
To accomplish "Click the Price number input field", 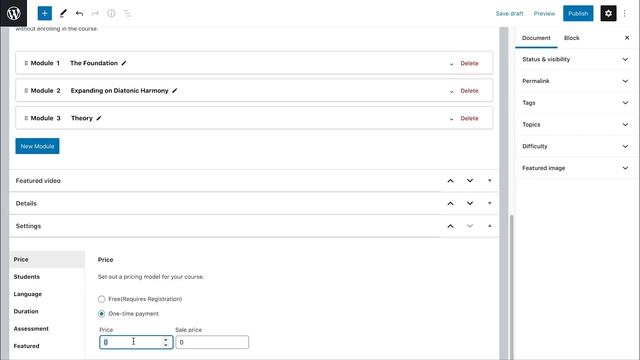I will pyautogui.click(x=136, y=342).
